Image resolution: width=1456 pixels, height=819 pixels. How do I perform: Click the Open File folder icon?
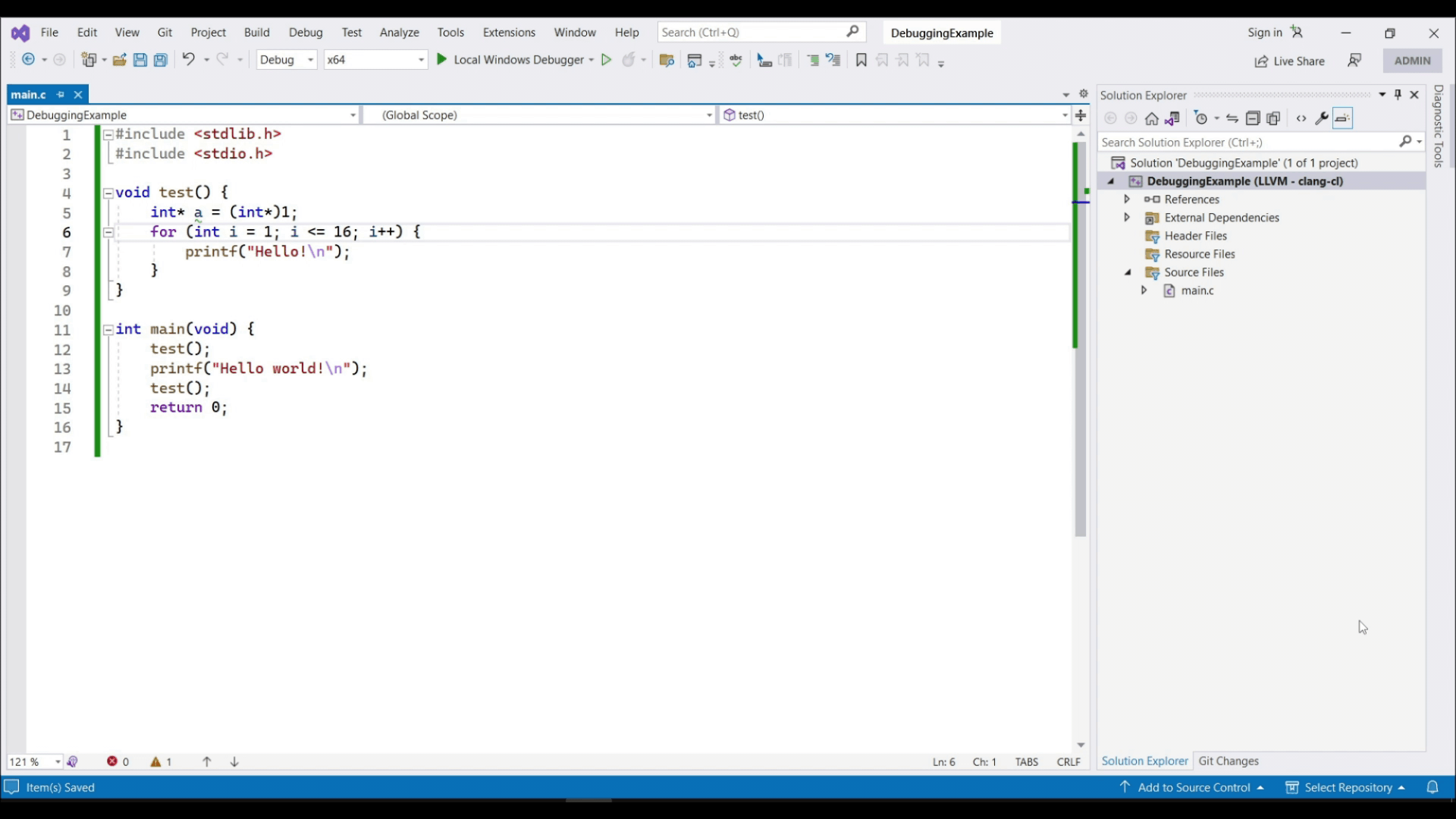(x=119, y=60)
